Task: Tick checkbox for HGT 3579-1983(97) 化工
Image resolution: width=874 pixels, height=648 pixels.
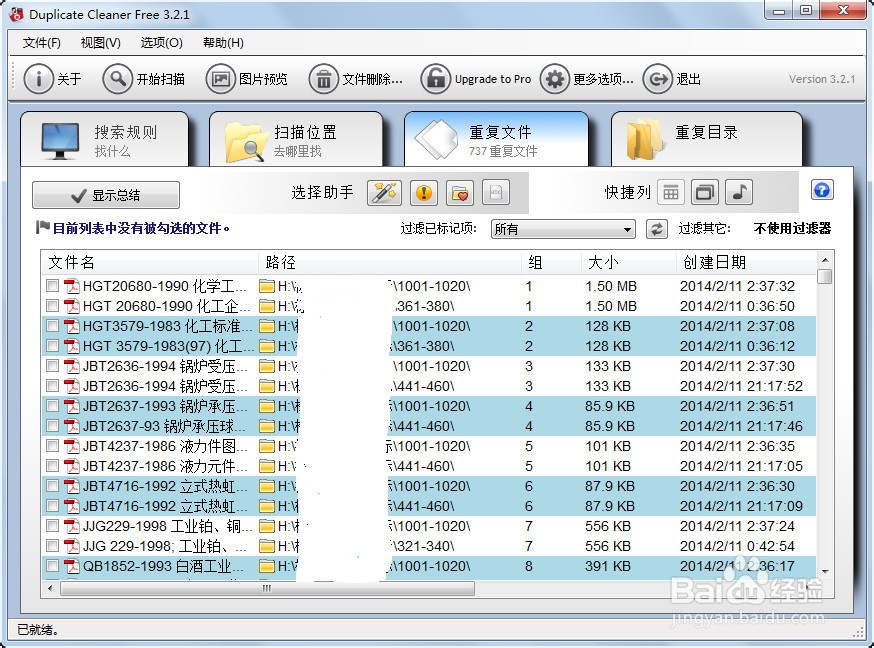Action: 52,346
